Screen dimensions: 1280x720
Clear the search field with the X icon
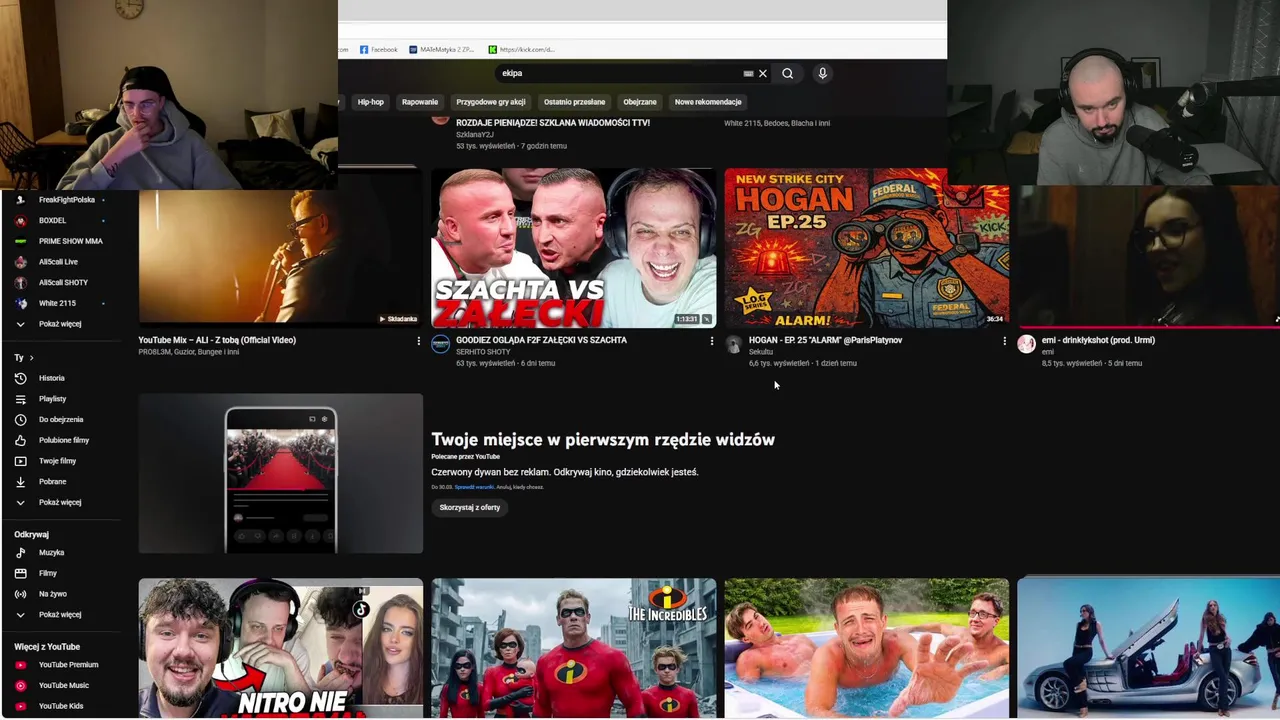click(x=762, y=73)
